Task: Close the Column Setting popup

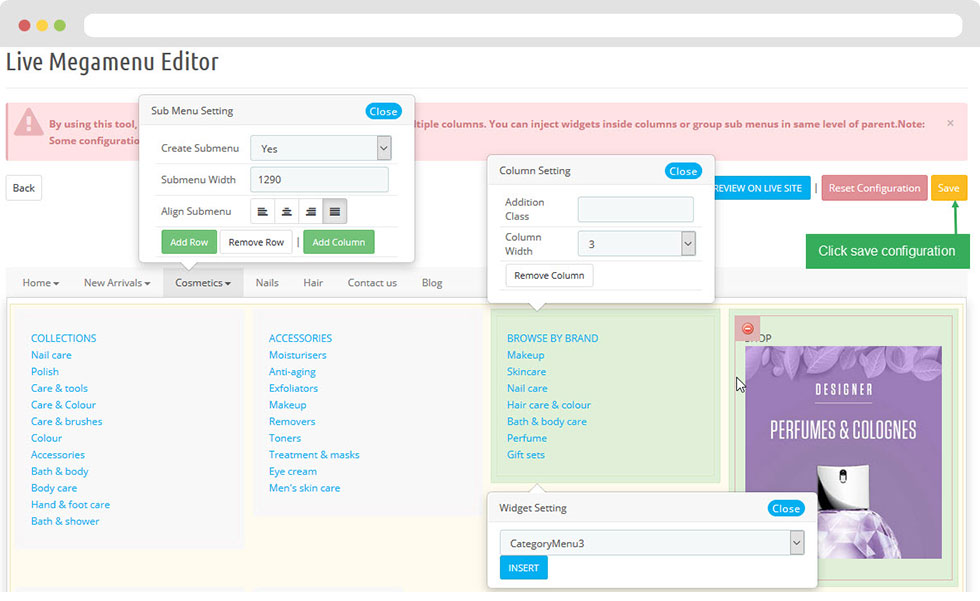Action: tap(683, 171)
